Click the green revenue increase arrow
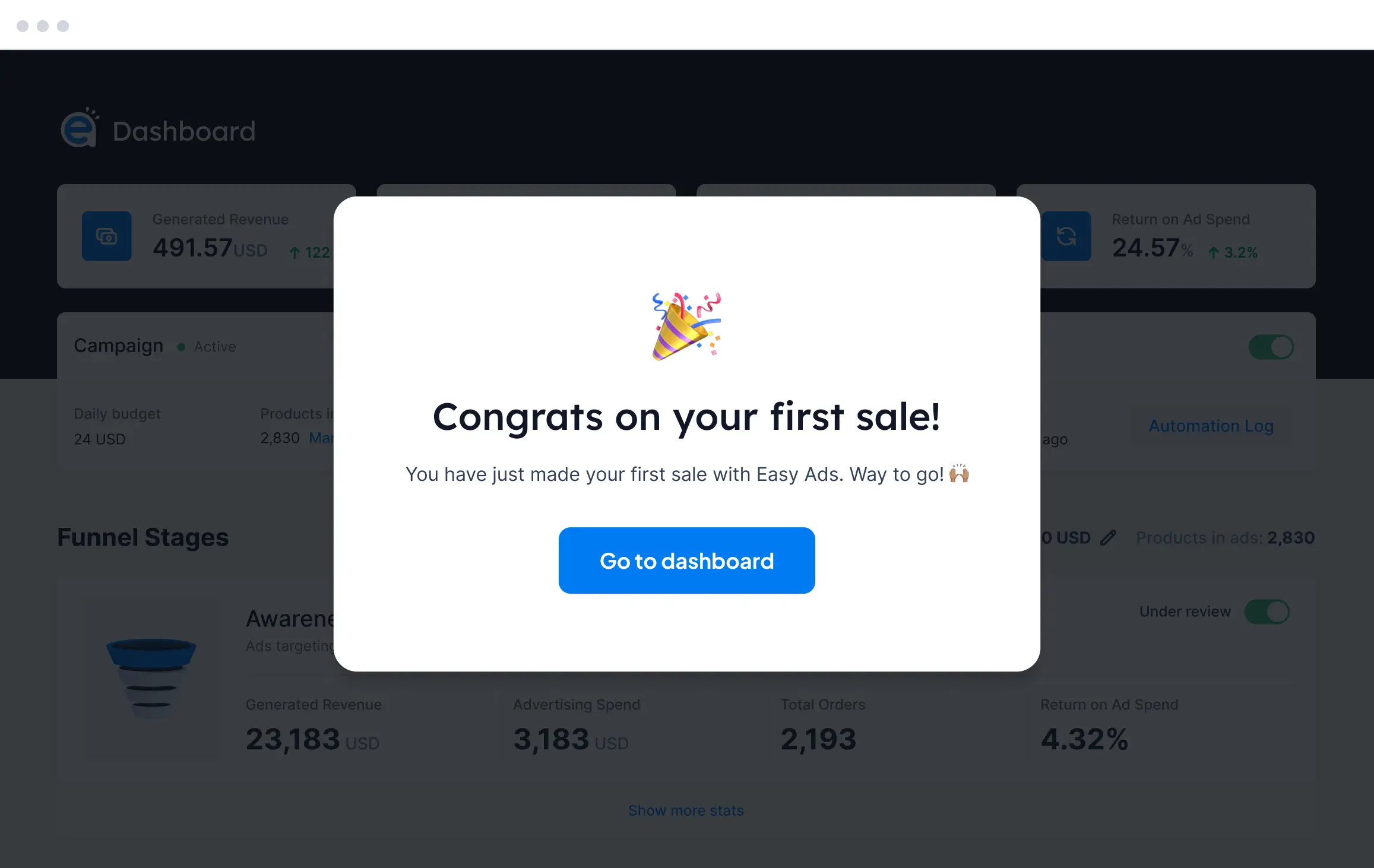1374x868 pixels. [x=295, y=253]
